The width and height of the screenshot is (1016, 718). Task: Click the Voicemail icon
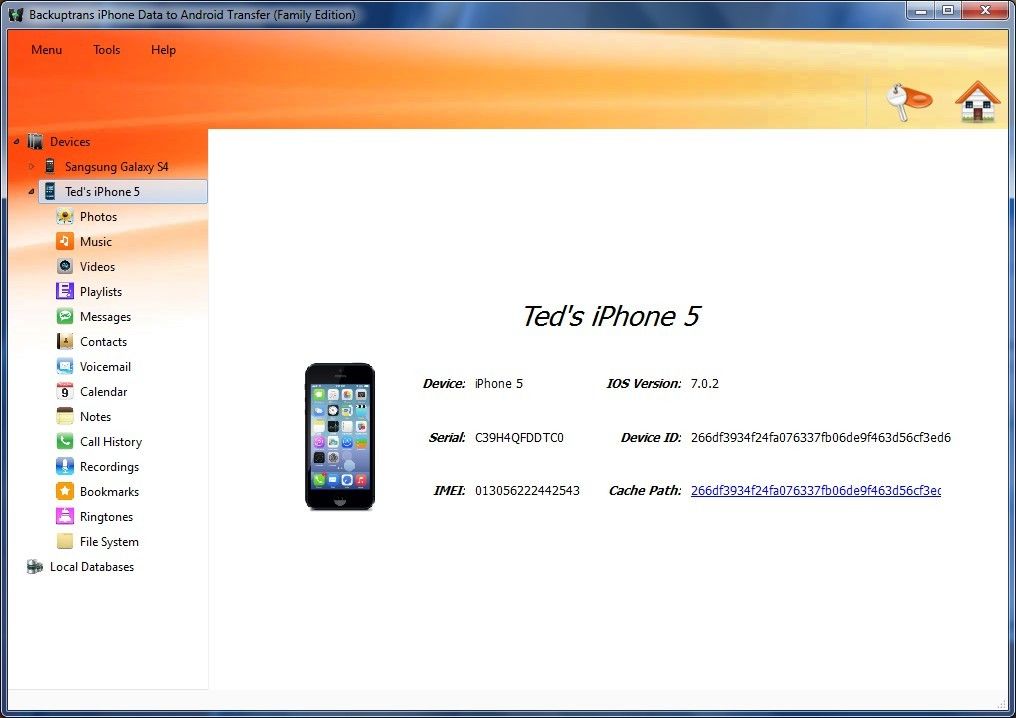pos(65,367)
